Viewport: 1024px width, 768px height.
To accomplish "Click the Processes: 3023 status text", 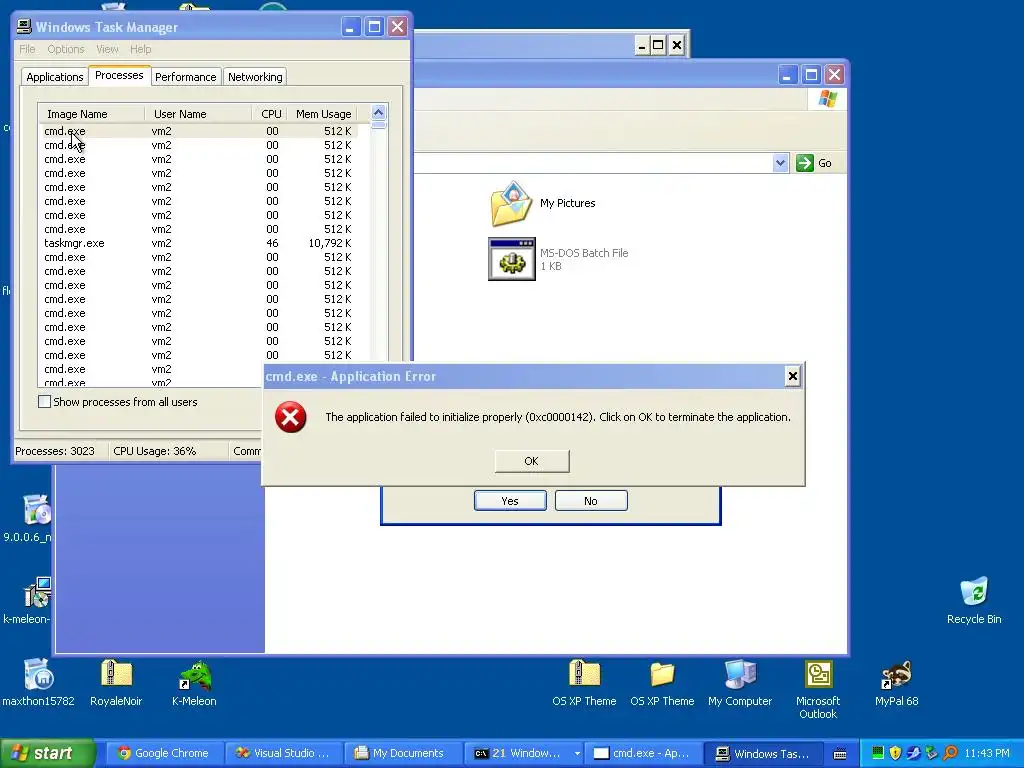I will click(x=55, y=451).
